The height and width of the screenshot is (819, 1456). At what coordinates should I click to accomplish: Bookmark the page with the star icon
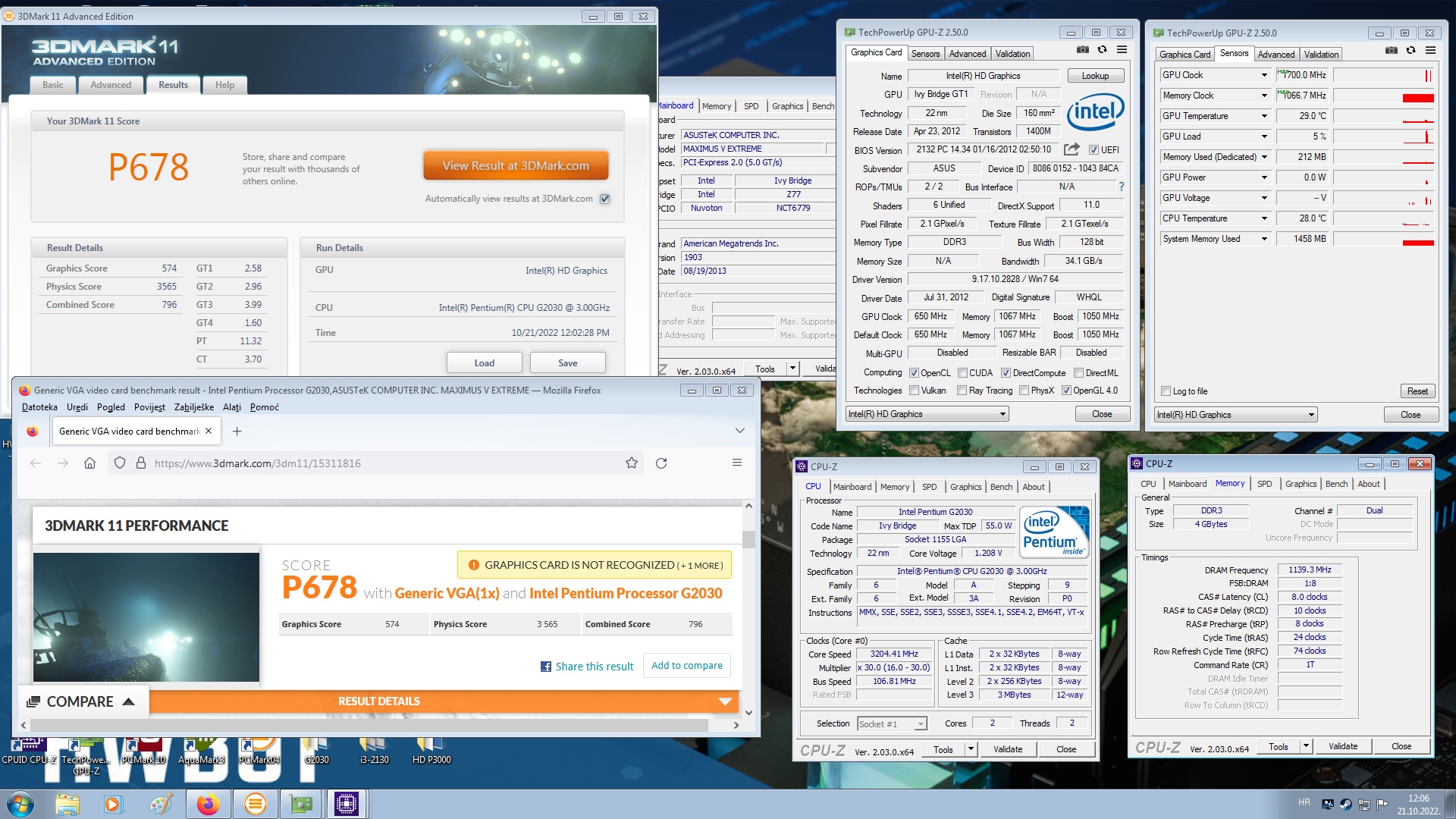(x=632, y=463)
